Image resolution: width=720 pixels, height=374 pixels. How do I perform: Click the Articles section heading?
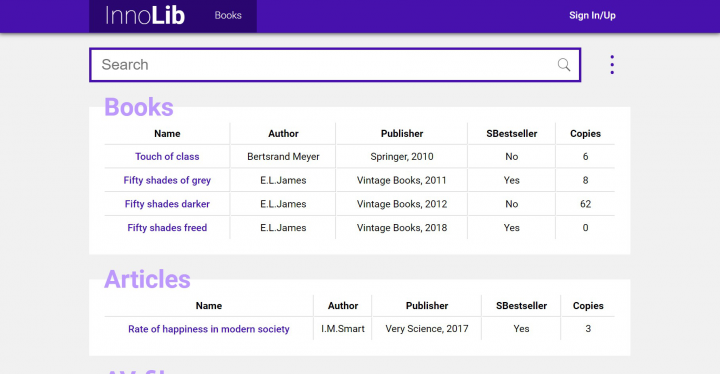coord(147,279)
